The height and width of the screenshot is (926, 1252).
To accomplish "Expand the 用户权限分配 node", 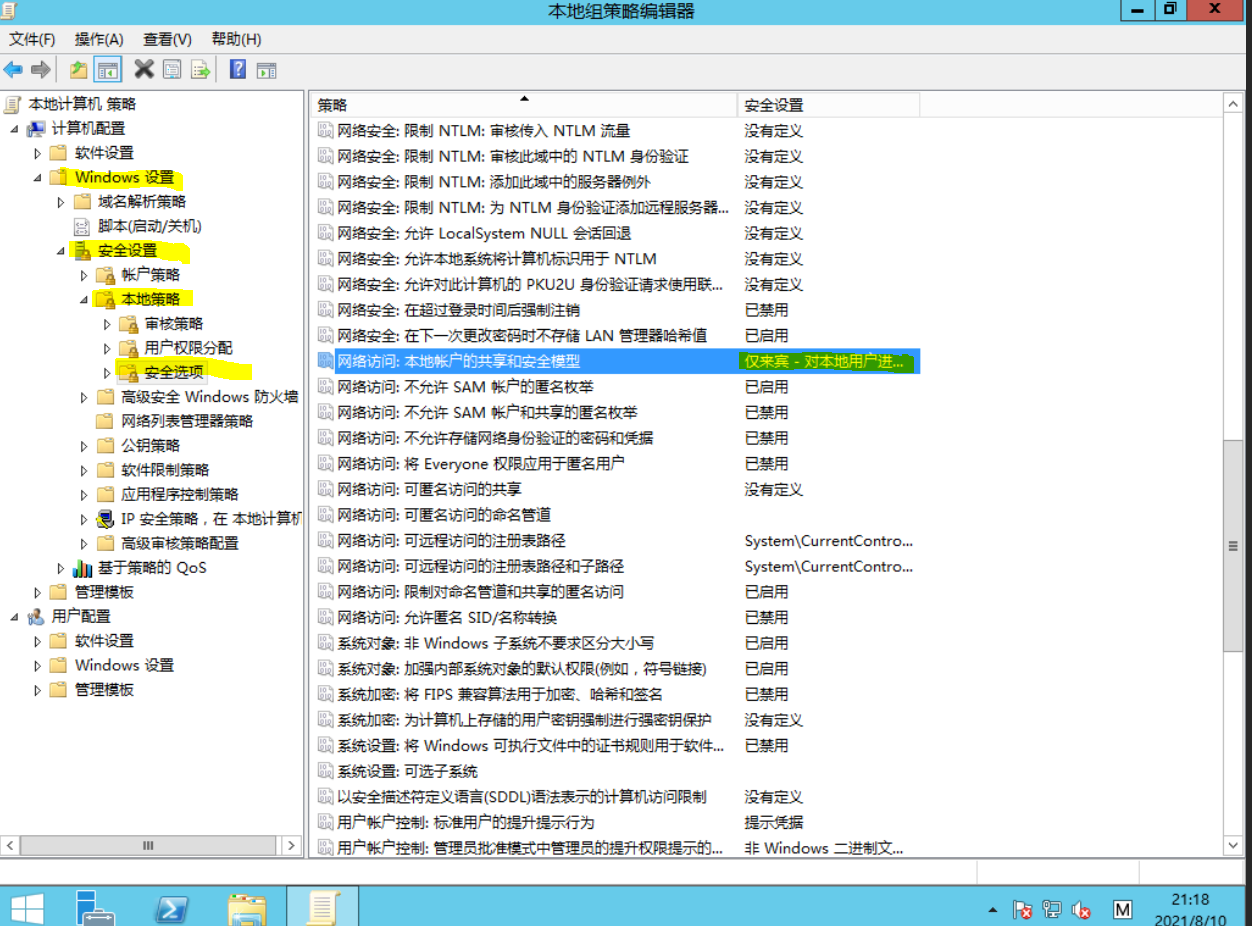I will click(x=108, y=348).
